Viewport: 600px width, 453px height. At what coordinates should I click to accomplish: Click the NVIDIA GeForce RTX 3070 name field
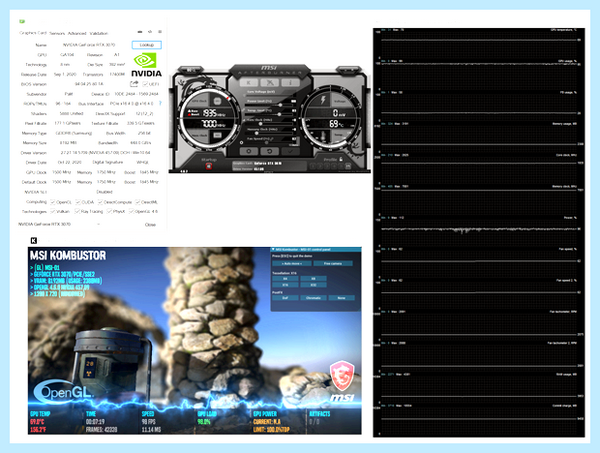tap(89, 45)
